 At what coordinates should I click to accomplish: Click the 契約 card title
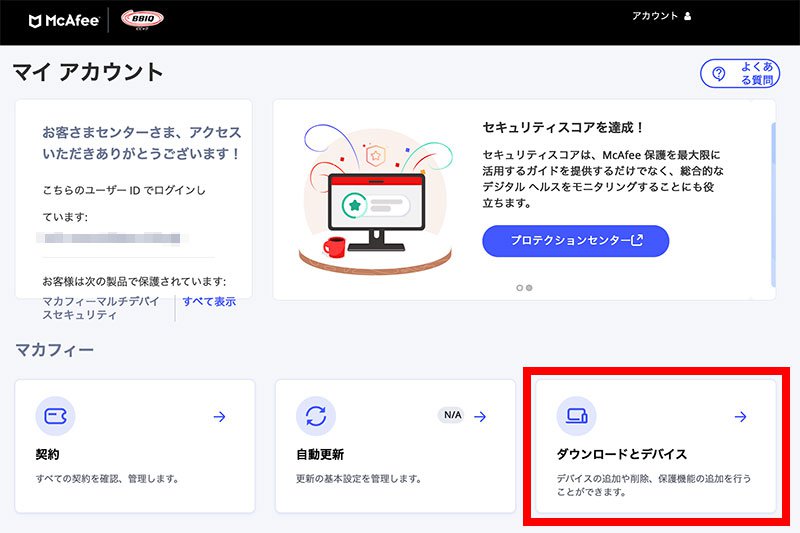coord(47,454)
